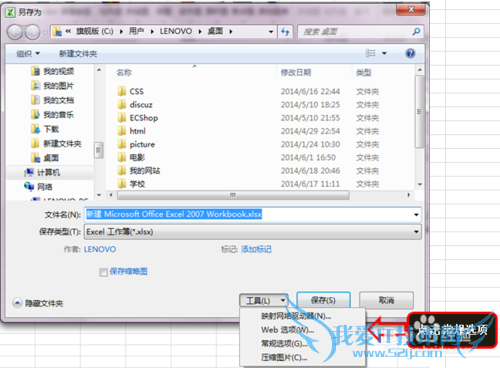Click the Forward navigation arrow
The image size is (500, 368).
tap(32, 32)
